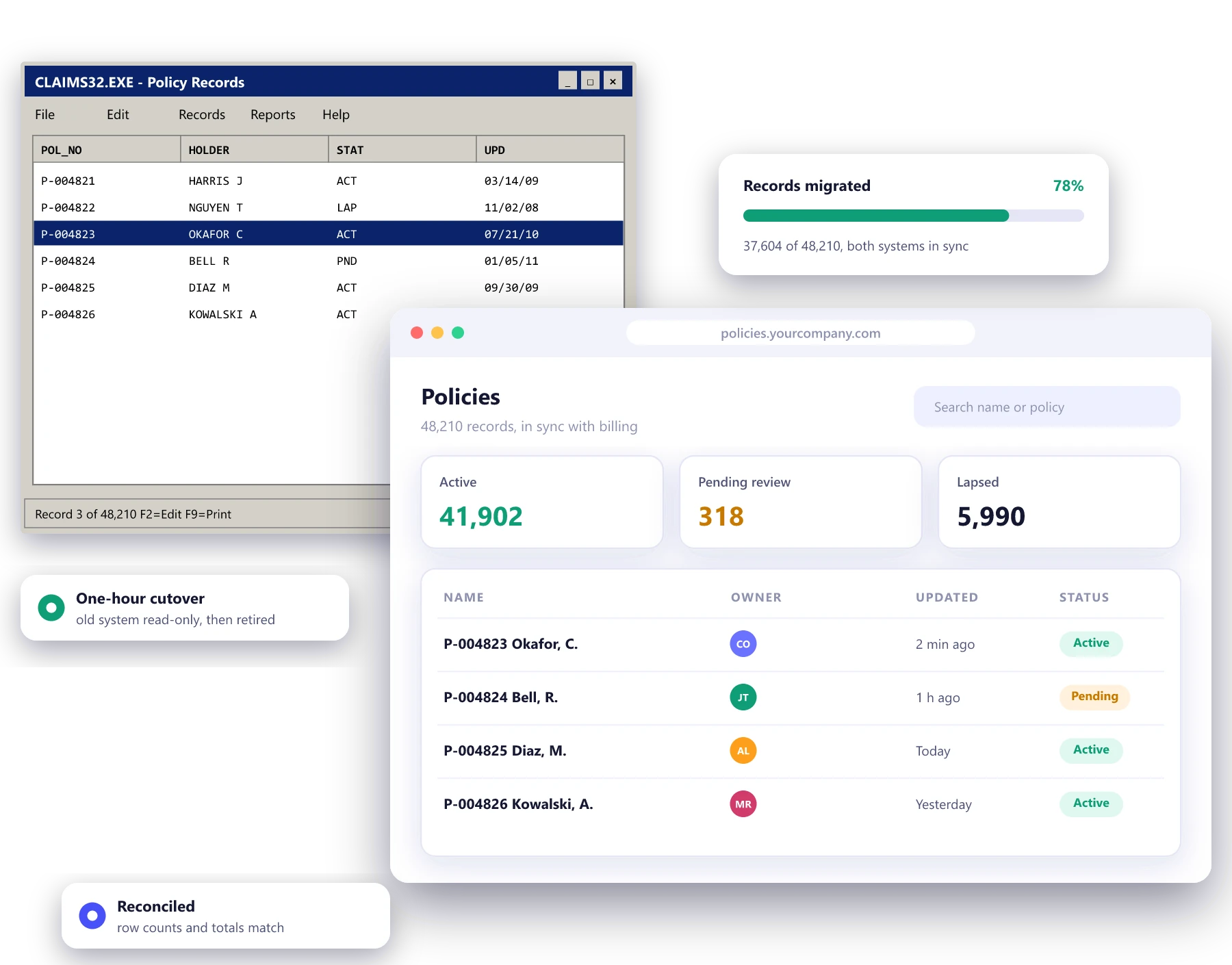This screenshot has width=1232, height=965.
Task: Click the Pending status badge for Bell
Action: tap(1094, 697)
